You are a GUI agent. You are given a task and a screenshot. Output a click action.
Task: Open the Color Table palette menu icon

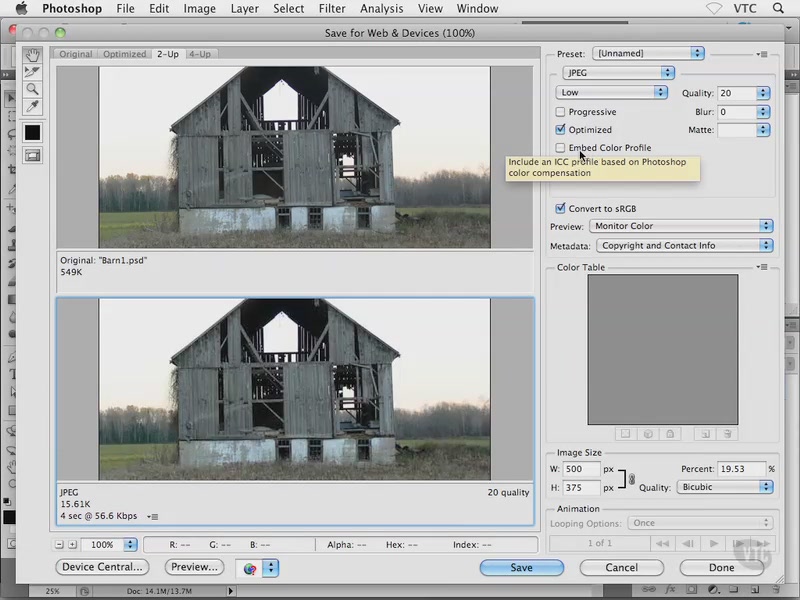762,267
